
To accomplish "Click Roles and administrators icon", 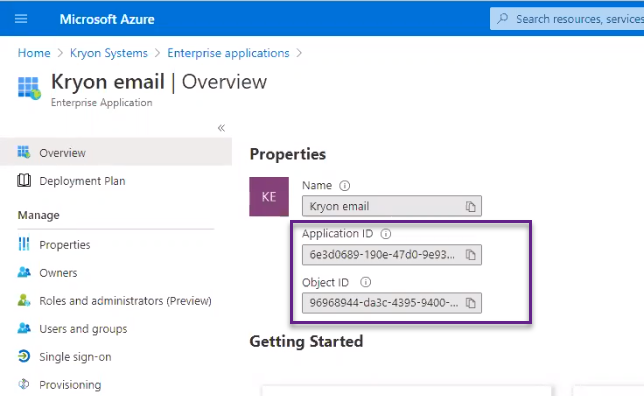I will pos(24,300).
